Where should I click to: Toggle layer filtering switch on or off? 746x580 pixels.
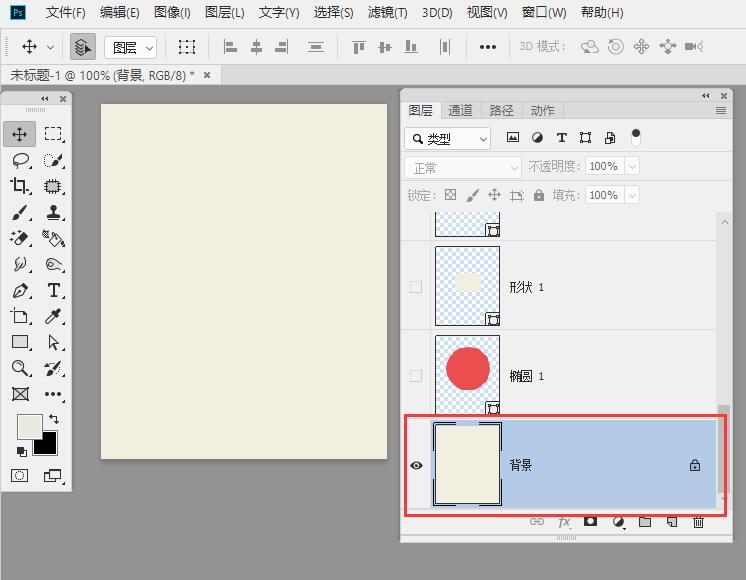[x=635, y=138]
